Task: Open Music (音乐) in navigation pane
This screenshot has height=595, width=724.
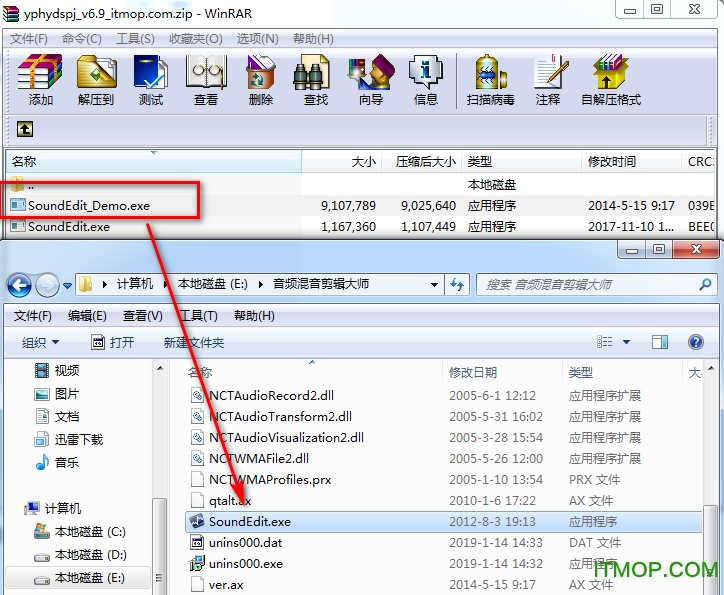Action: 57,462
